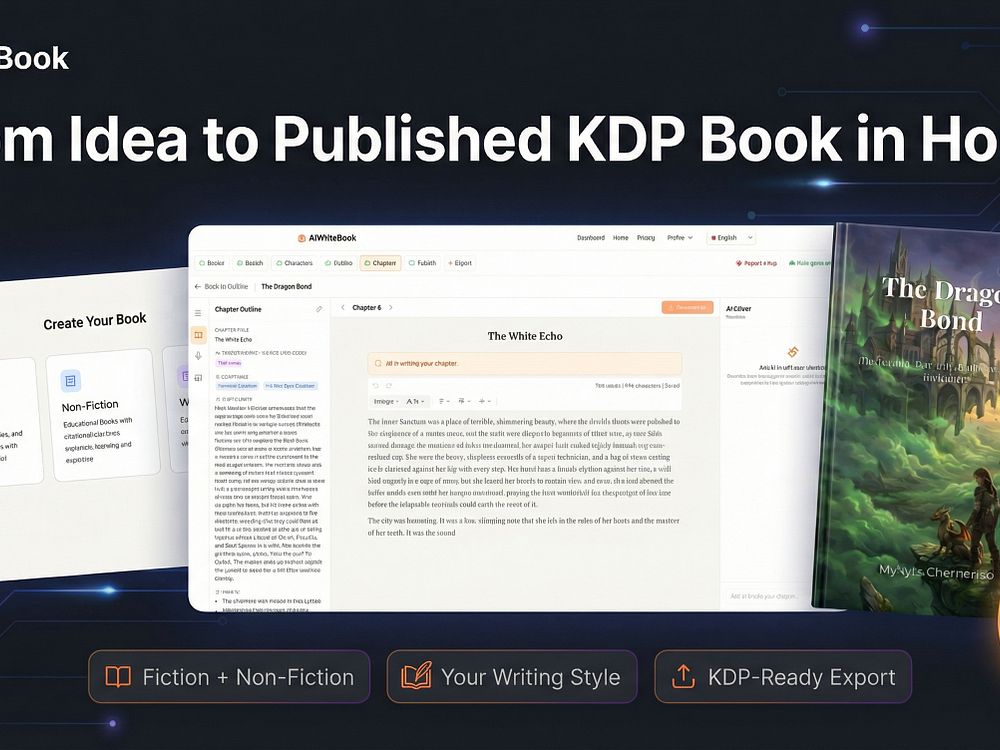This screenshot has width=1000, height=750.
Task: Open the Export tab
Action: pos(460,263)
